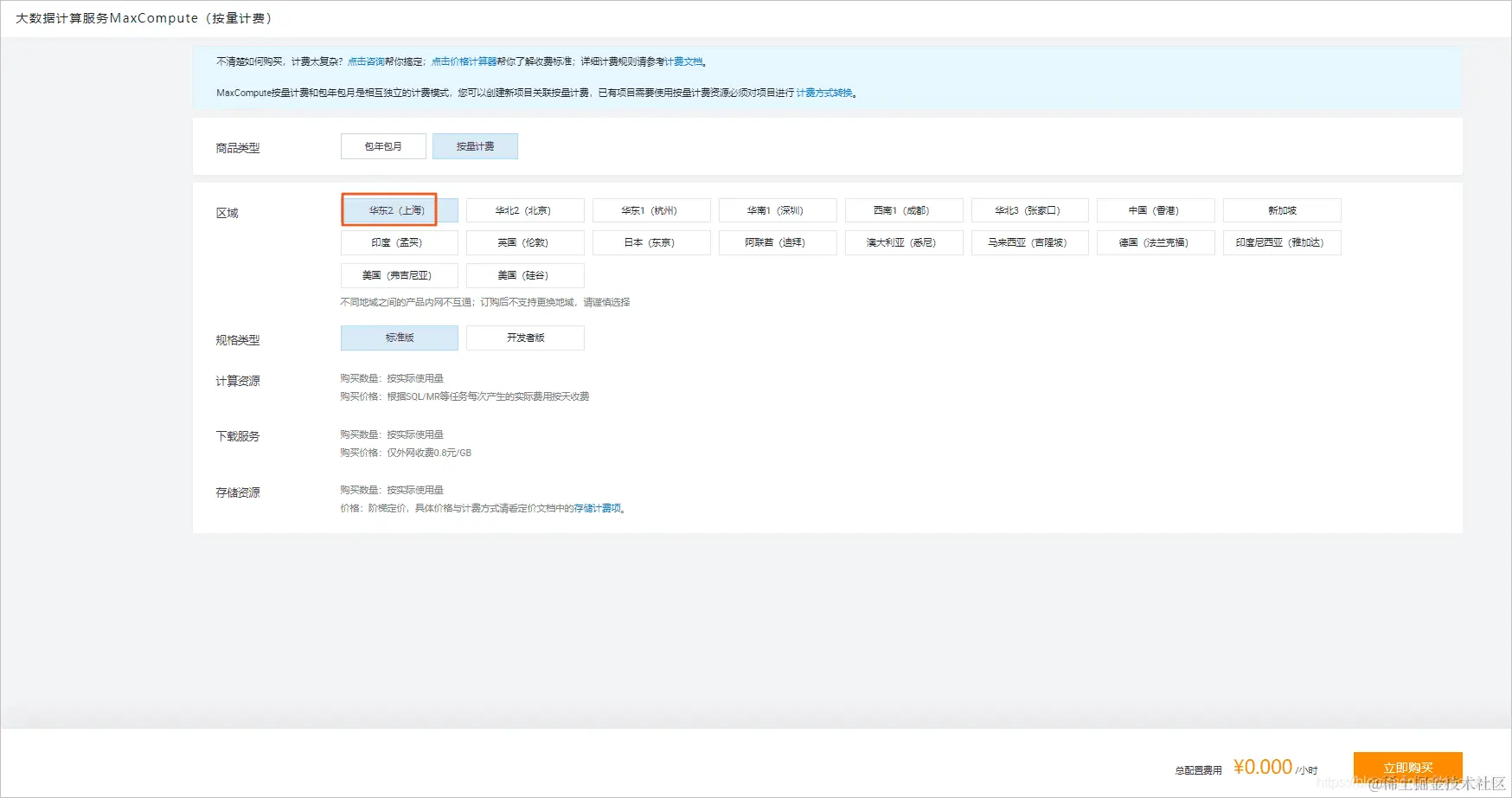The height and width of the screenshot is (798, 1512).
Task: Click the 存储资源 label
Action: click(238, 492)
